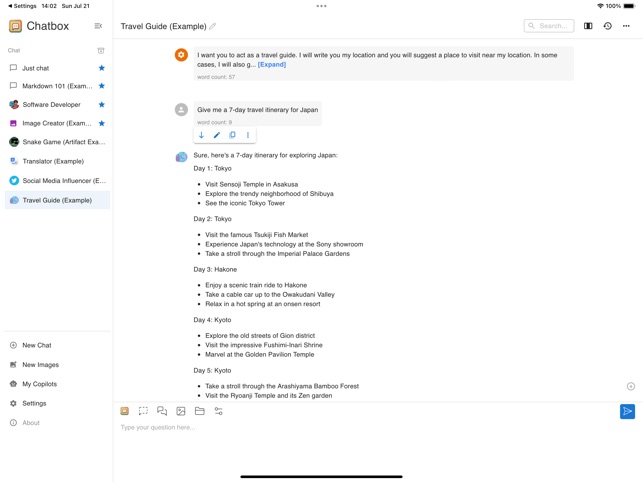This screenshot has width=643, height=482.
Task: Click 'Marvel at the Golden Pavilion Temple' line
Action: (x=260, y=354)
